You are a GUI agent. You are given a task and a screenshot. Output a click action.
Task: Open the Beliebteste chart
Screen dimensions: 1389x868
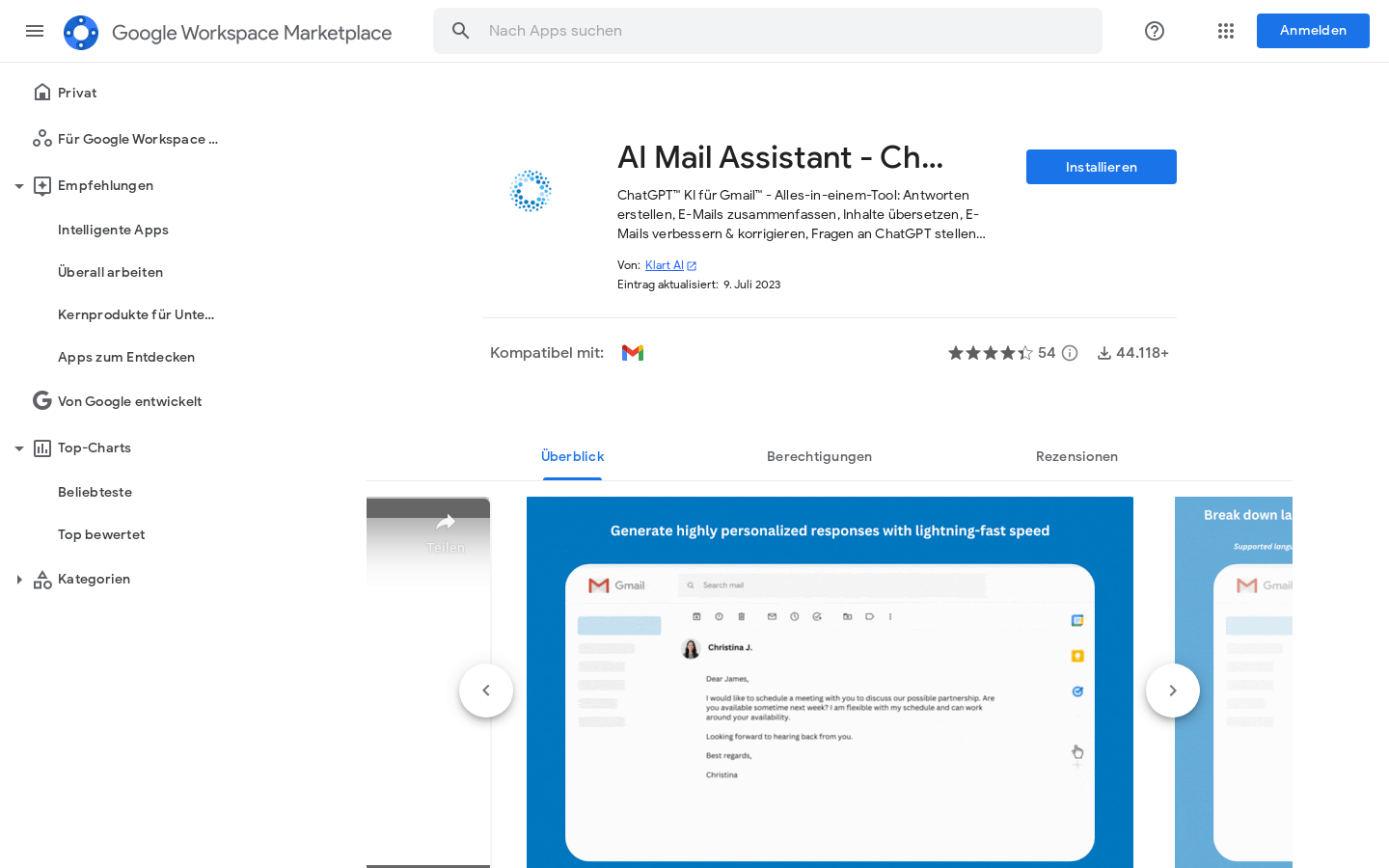coord(95,492)
